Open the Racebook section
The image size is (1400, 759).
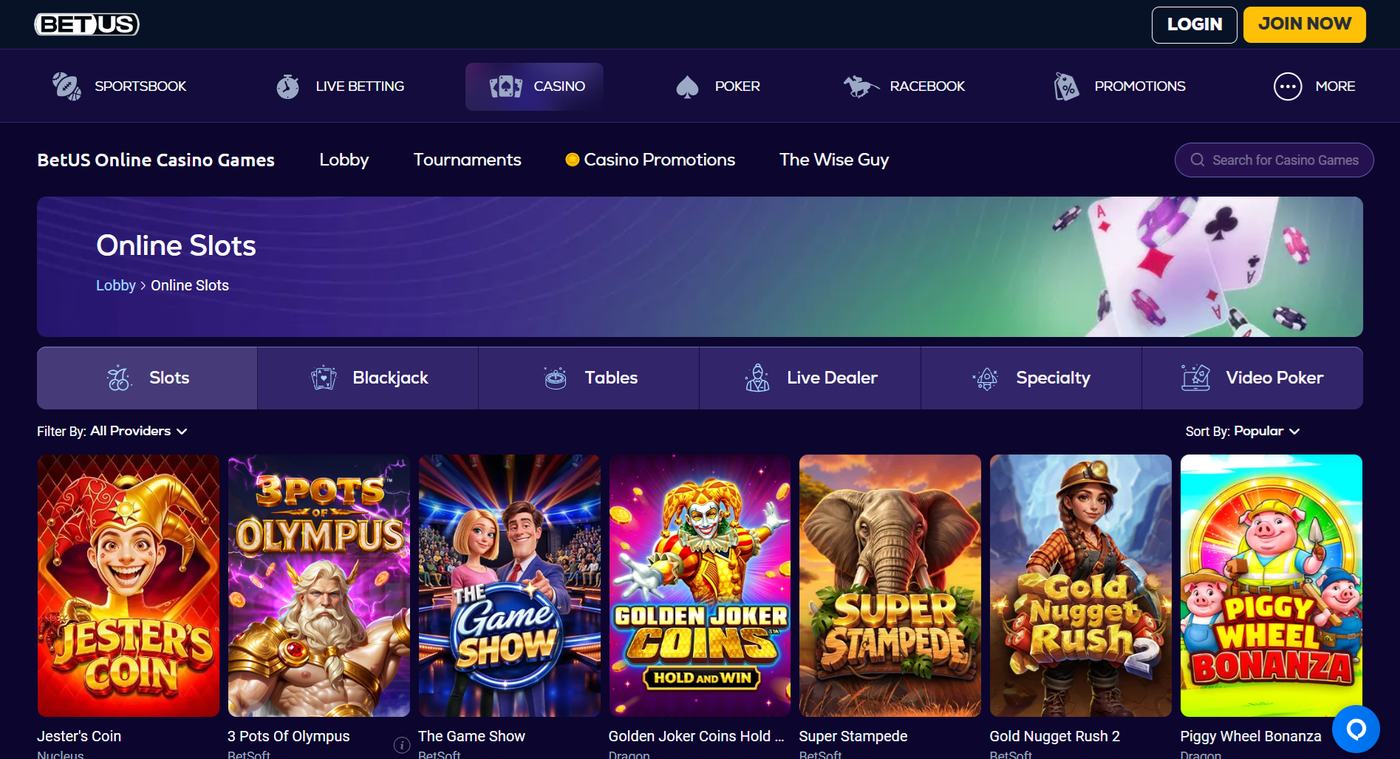[904, 86]
